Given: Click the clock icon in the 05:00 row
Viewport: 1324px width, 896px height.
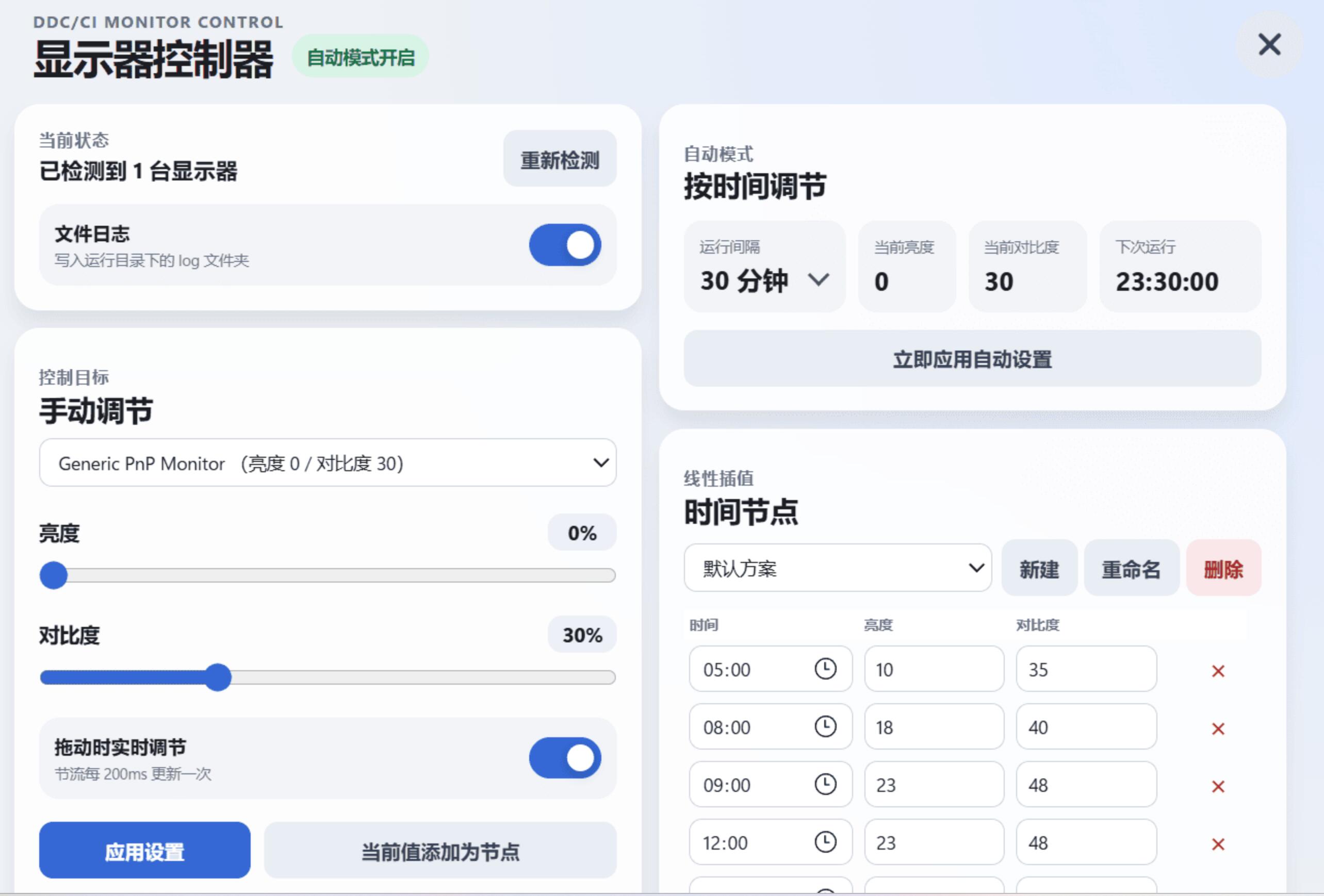Looking at the screenshot, I should click(x=825, y=669).
